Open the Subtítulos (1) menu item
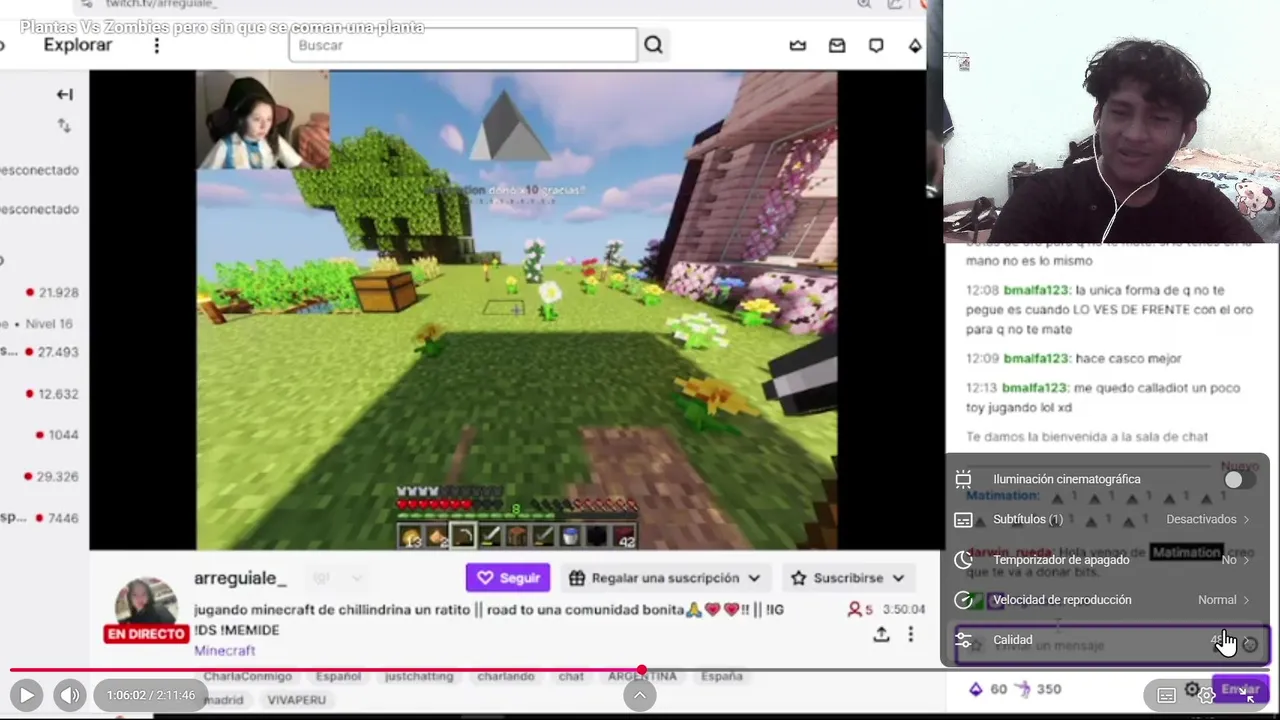The width and height of the screenshot is (1280, 720). pyautogui.click(x=1107, y=520)
